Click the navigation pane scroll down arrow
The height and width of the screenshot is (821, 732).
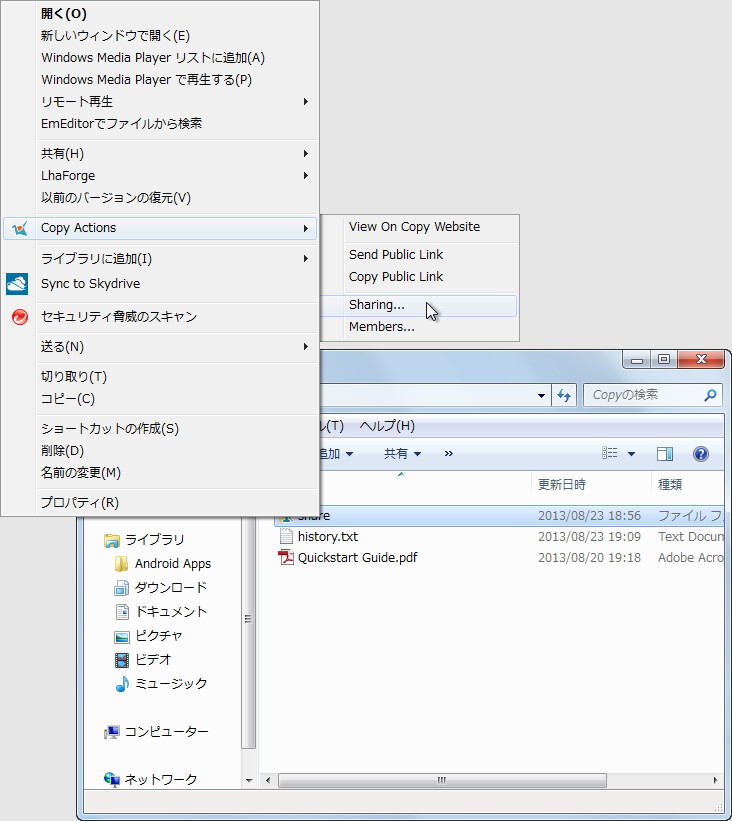[249, 780]
